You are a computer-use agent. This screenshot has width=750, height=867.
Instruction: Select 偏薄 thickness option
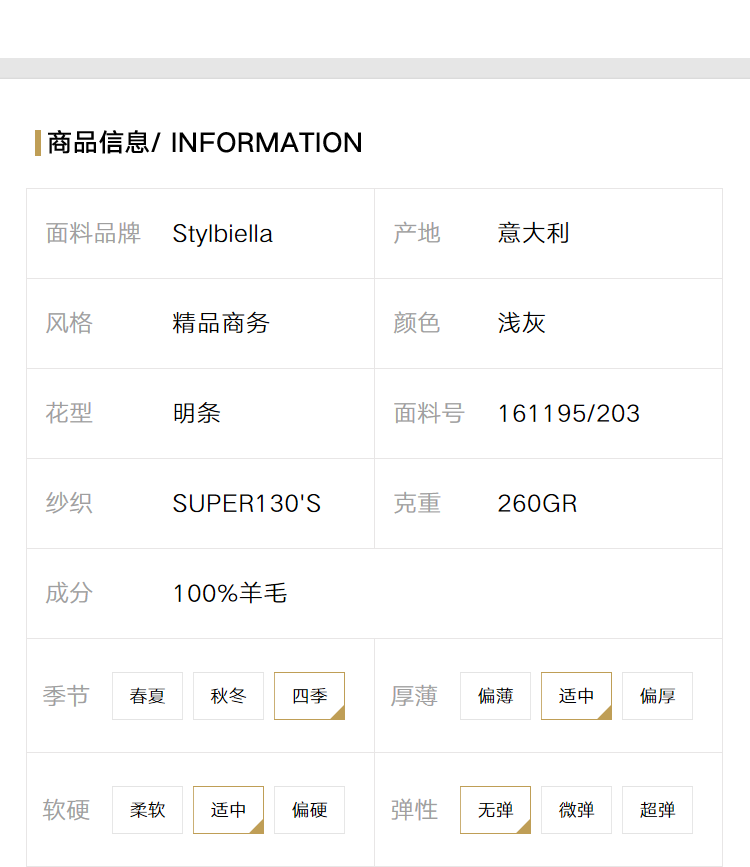[x=495, y=696]
